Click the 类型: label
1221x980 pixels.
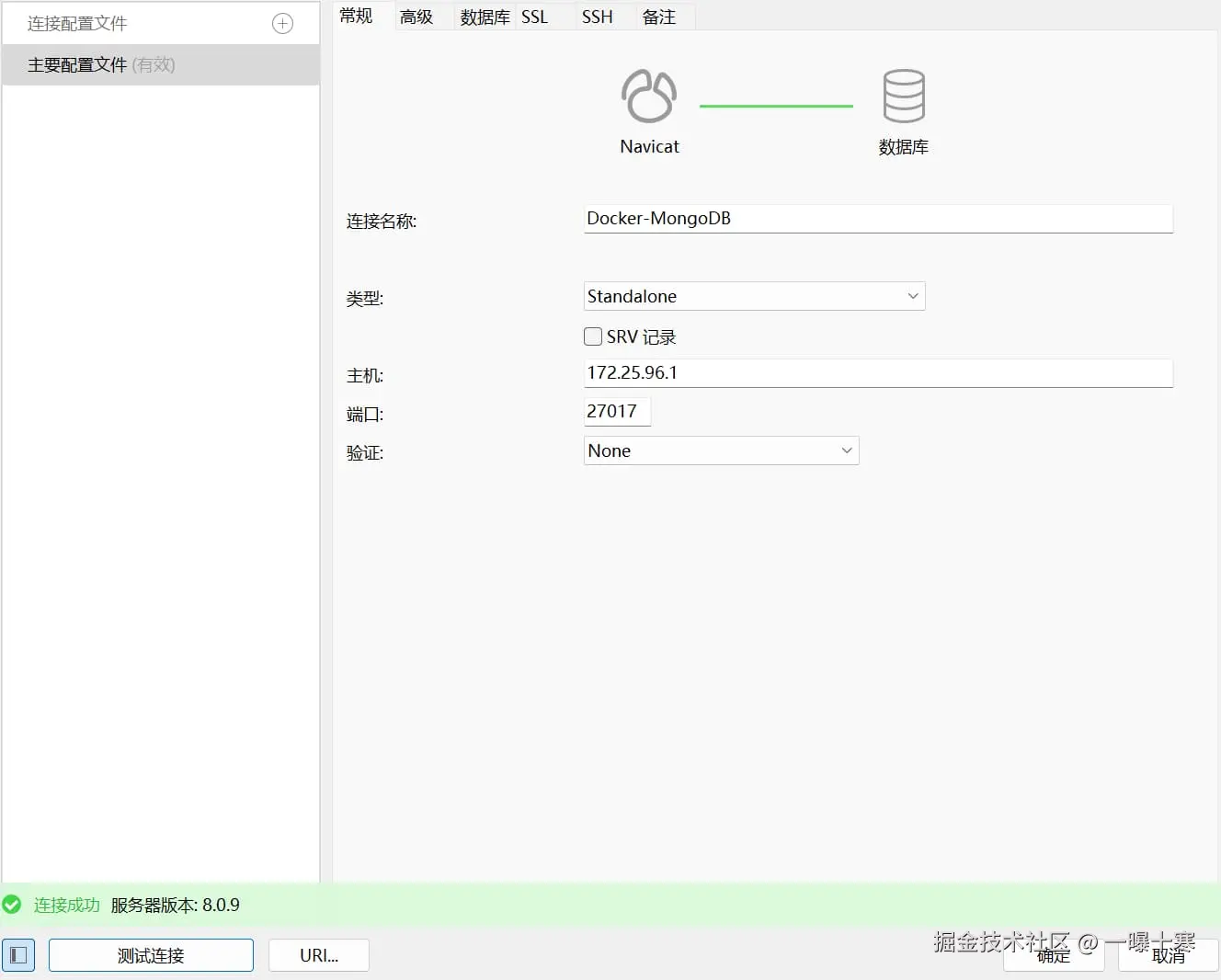(x=365, y=298)
